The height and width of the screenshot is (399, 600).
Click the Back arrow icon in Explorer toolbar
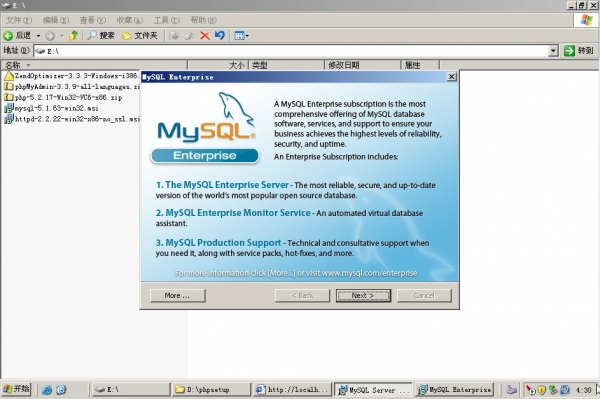pyautogui.click(x=8, y=36)
